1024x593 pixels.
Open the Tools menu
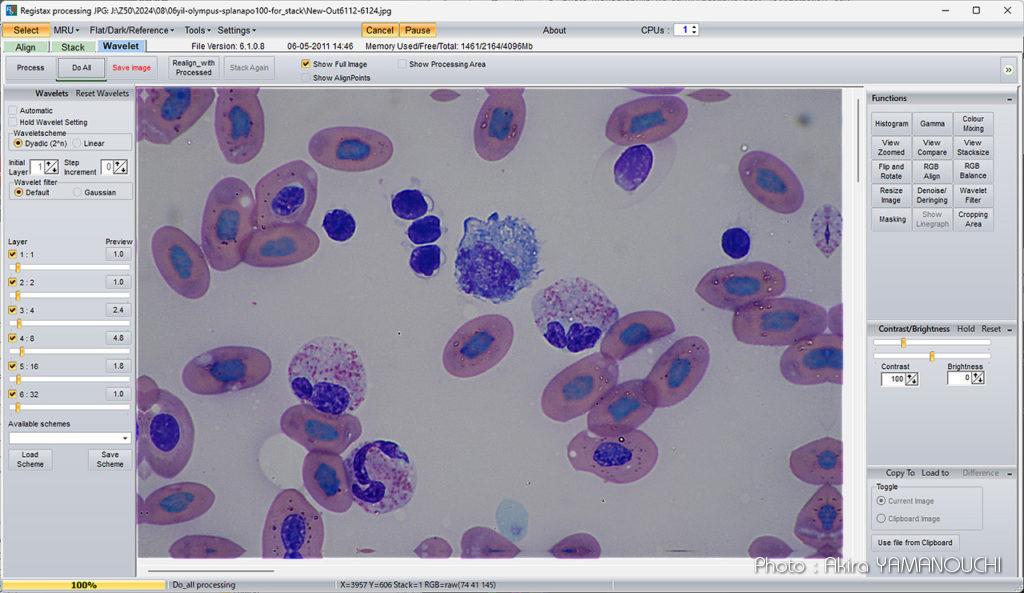click(x=196, y=30)
